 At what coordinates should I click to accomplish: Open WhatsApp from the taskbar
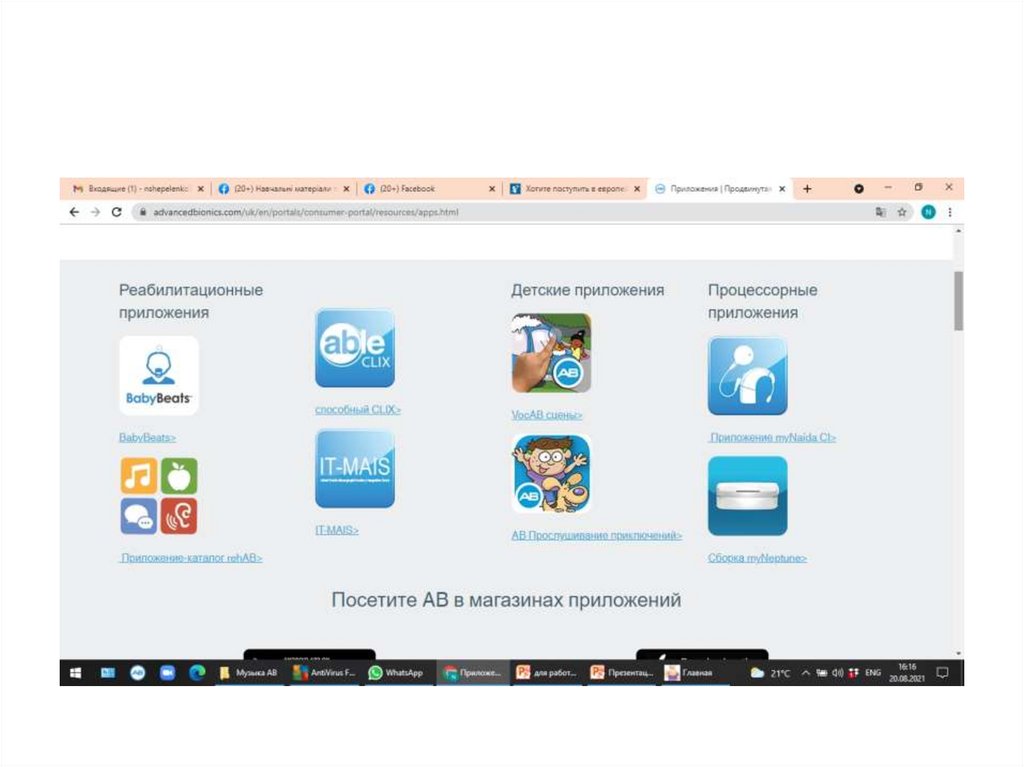(x=396, y=673)
